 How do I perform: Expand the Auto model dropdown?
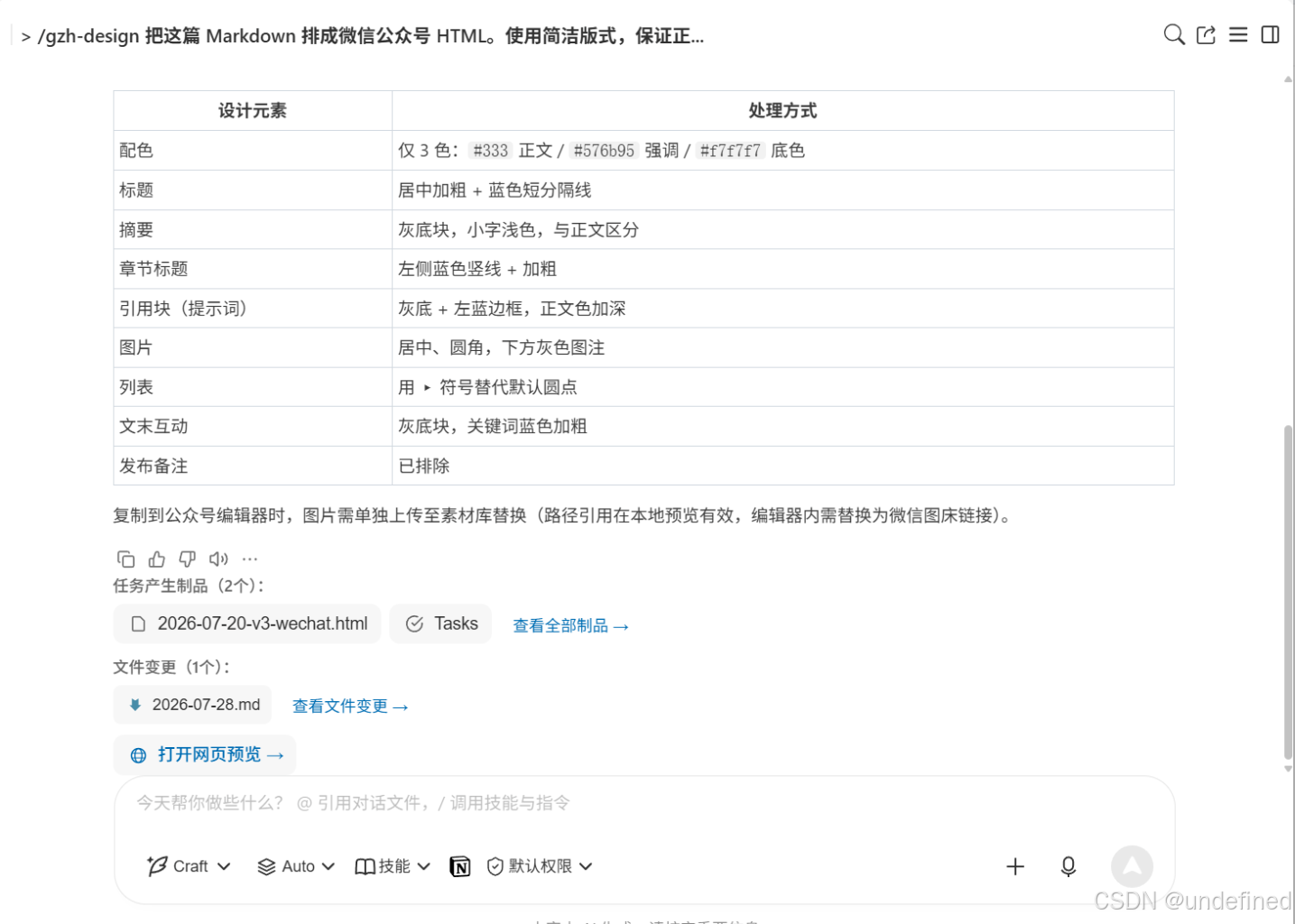pos(296,867)
